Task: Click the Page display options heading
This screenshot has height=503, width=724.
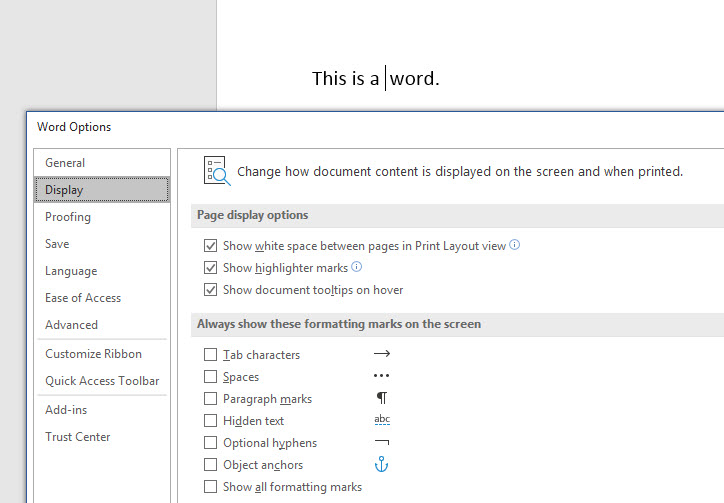Action: click(253, 215)
